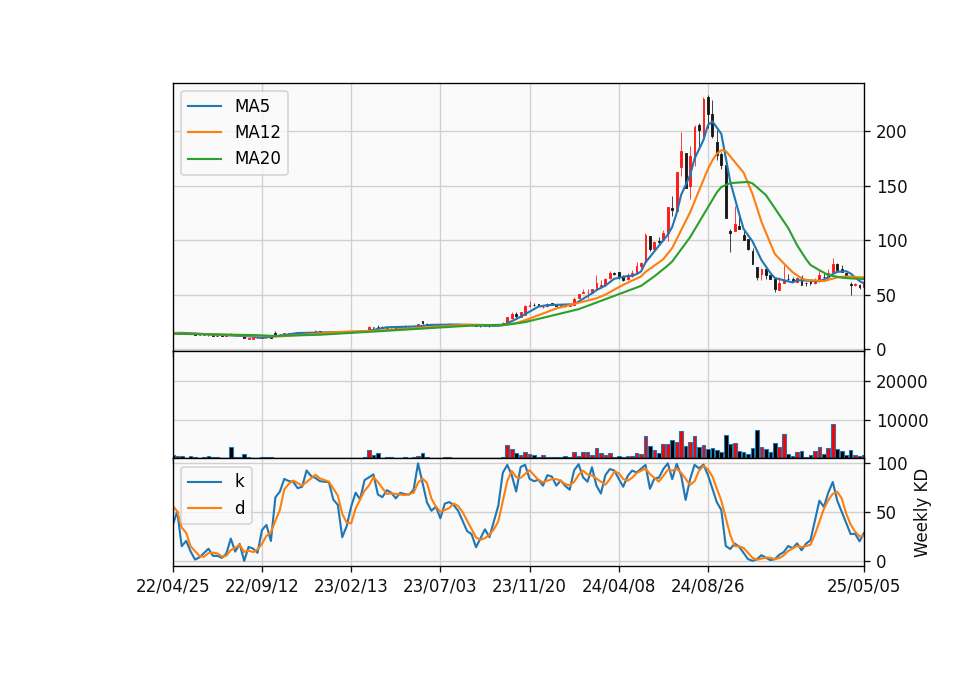960x690 pixels.
Task: Click the 22/04/25 date label
Action: click(173, 586)
